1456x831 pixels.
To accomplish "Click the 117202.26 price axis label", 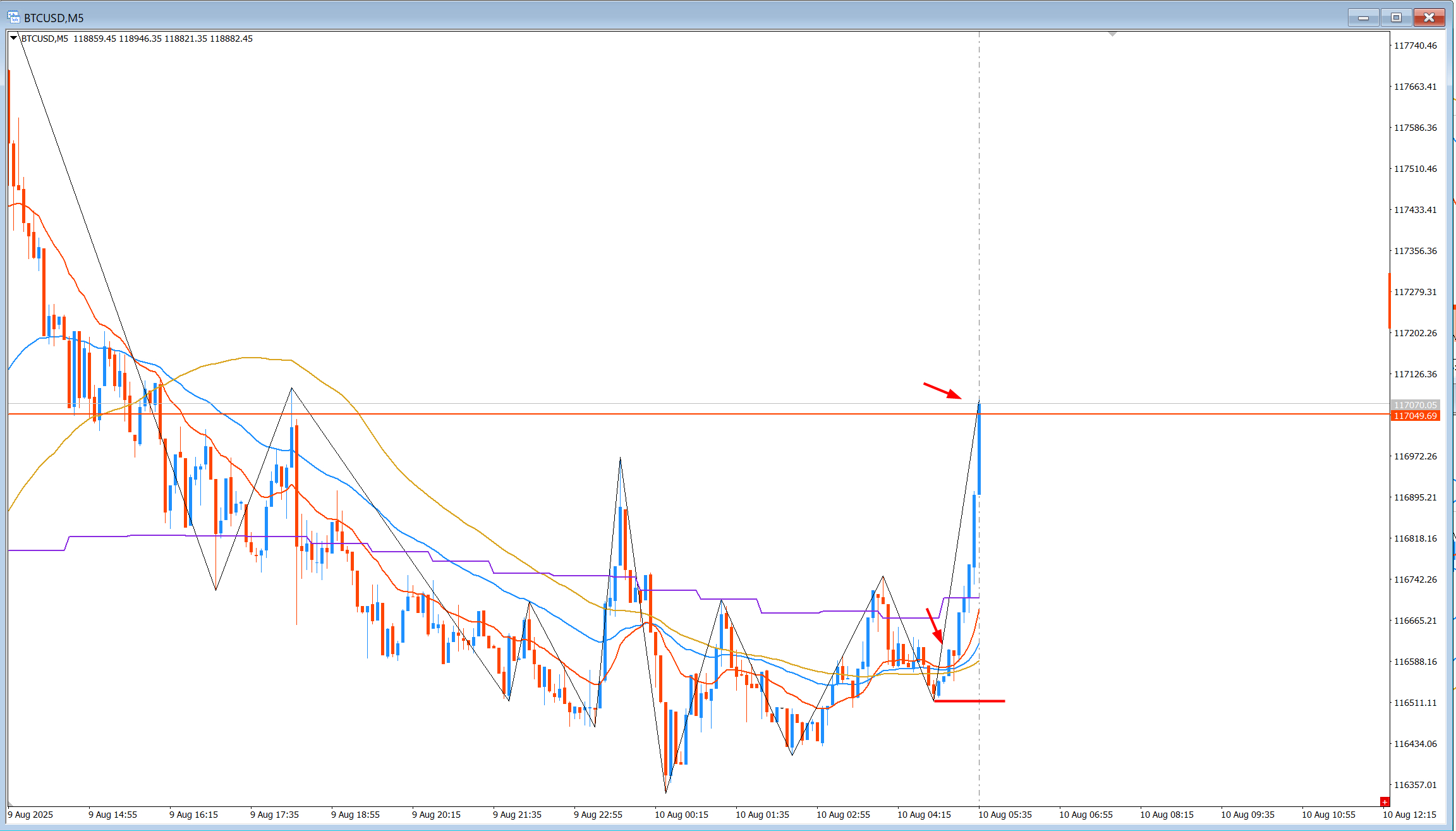I will pyautogui.click(x=1416, y=333).
